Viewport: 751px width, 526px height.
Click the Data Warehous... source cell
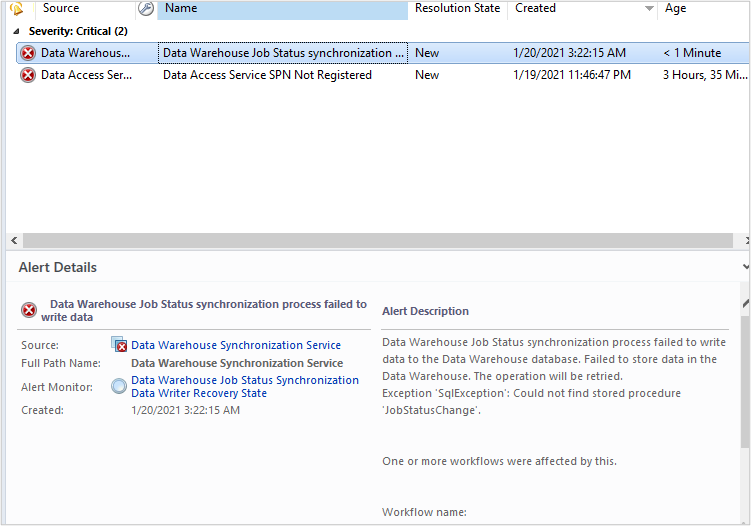(x=85, y=53)
